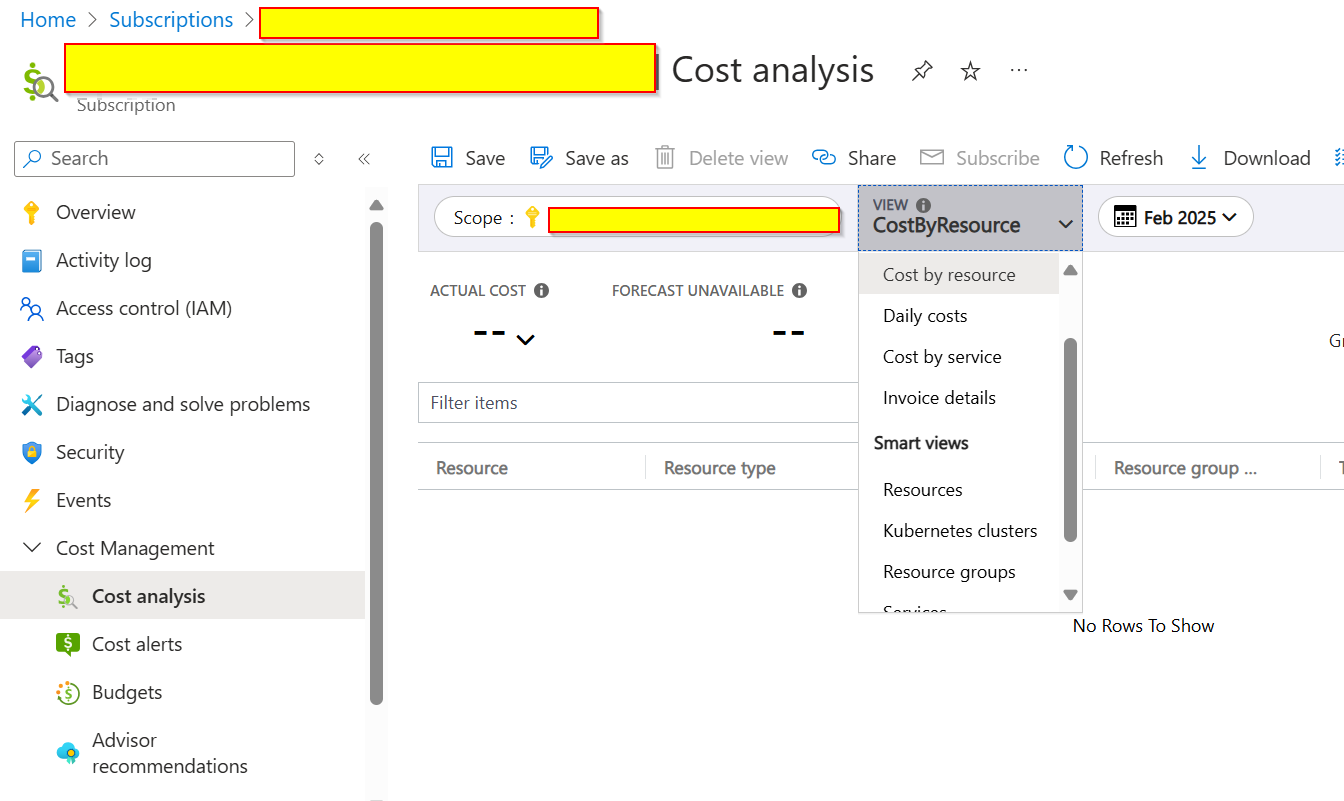Click the Activity log book icon

32,261
